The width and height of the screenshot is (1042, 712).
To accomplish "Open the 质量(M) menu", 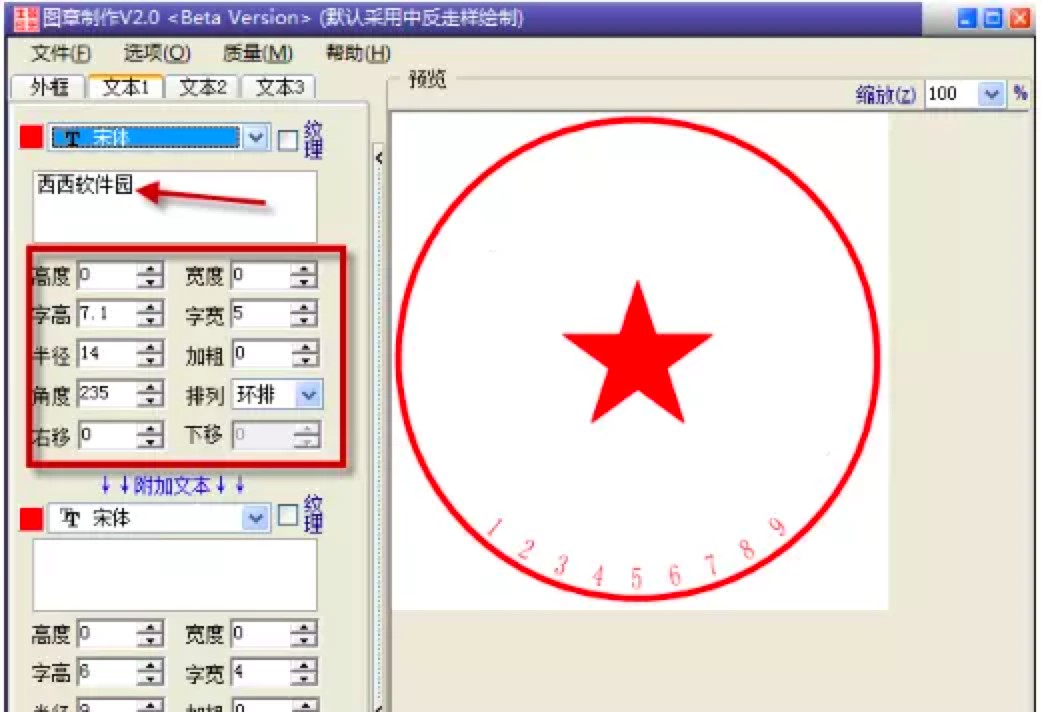I will (258, 53).
